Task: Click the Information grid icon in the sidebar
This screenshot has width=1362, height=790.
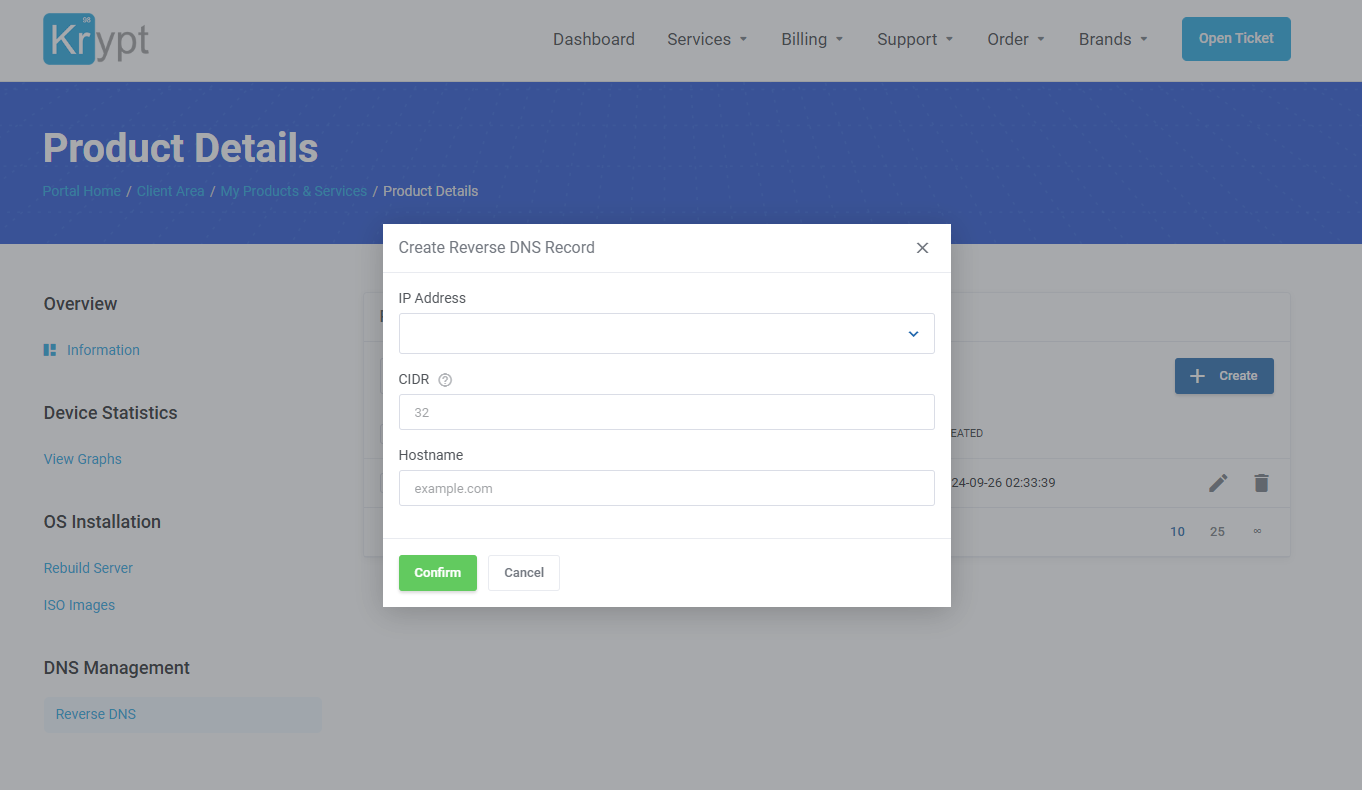Action: [x=50, y=350]
